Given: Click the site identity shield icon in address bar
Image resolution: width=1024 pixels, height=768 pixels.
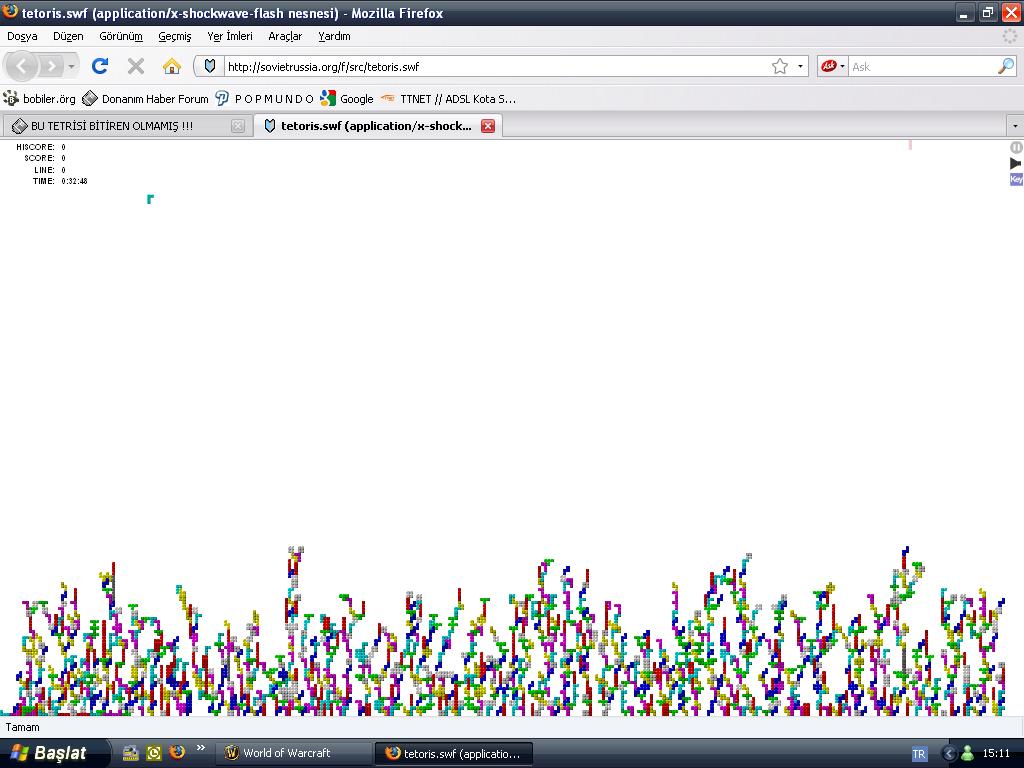Looking at the screenshot, I should (x=210, y=66).
